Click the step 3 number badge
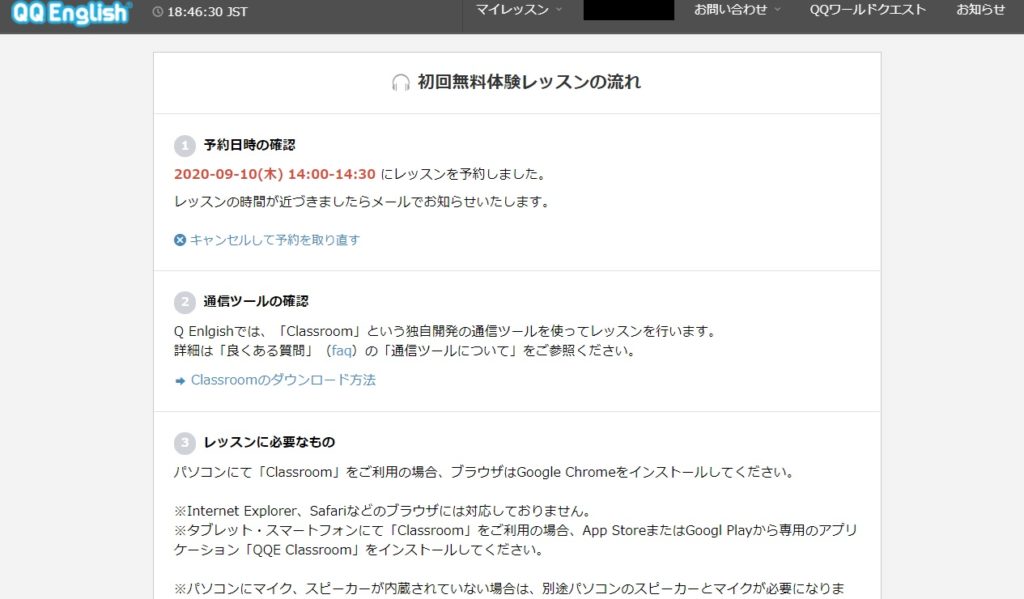This screenshot has height=599, width=1024. (x=185, y=443)
